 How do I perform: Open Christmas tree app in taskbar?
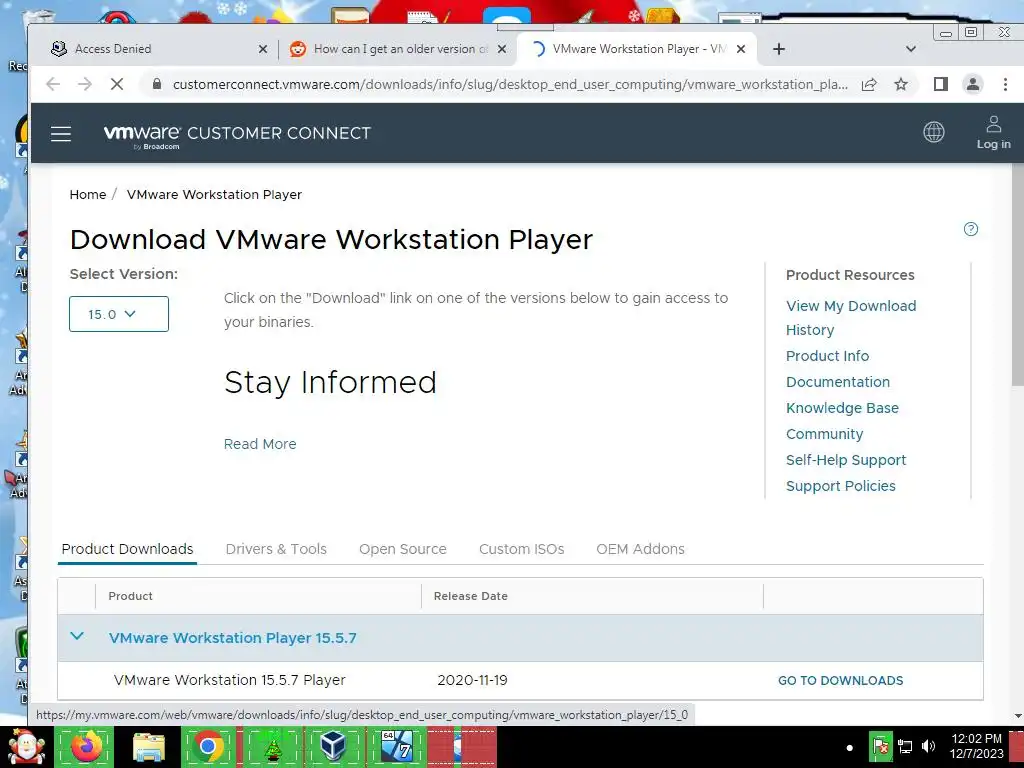[272, 747]
